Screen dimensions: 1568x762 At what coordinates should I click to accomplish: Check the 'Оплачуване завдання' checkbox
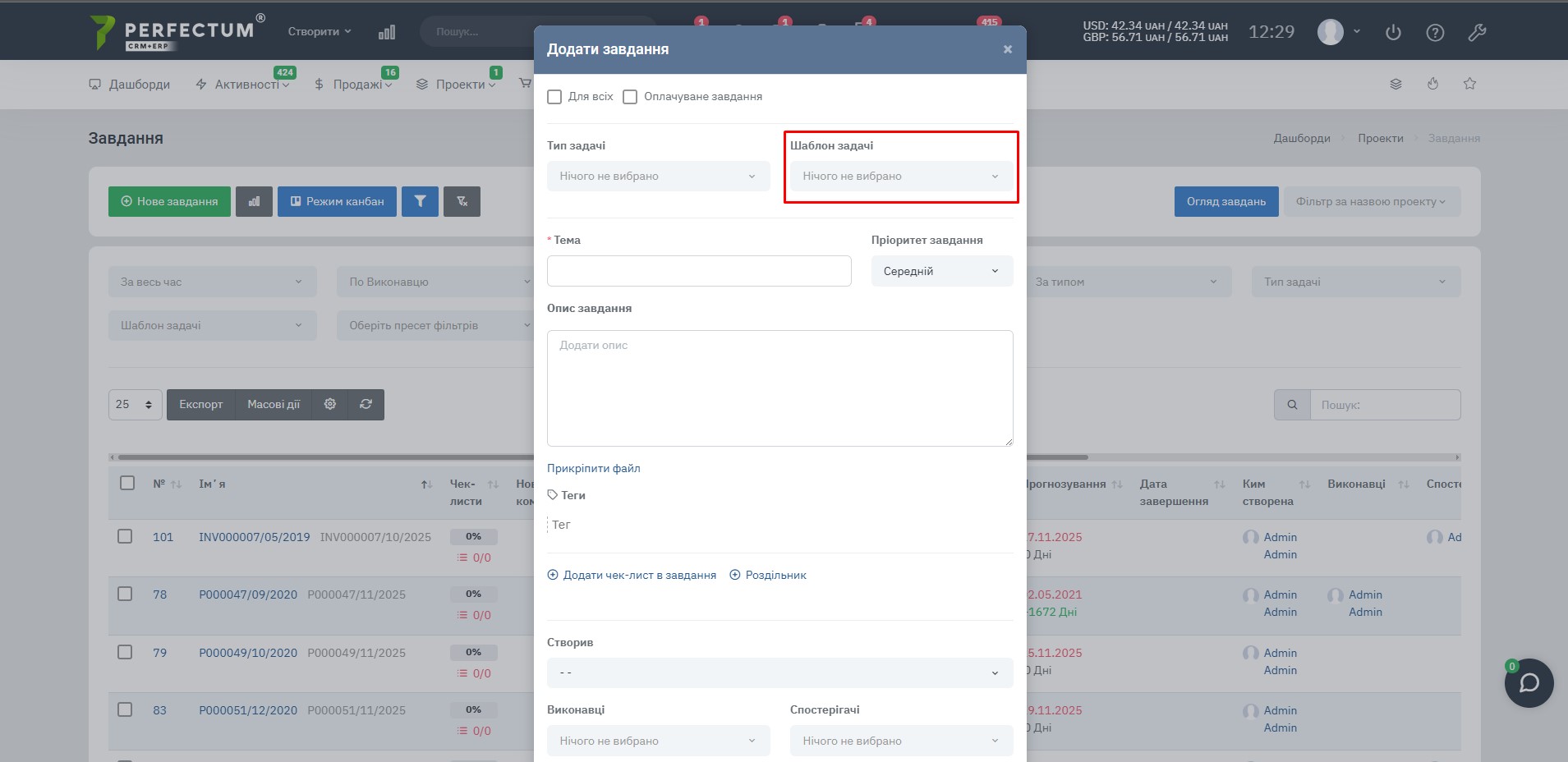click(x=630, y=97)
